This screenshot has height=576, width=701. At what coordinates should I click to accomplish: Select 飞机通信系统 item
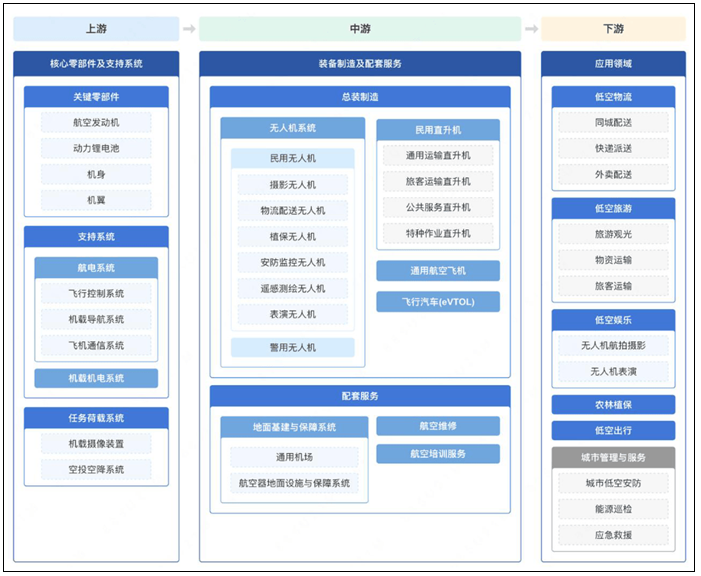(x=96, y=346)
